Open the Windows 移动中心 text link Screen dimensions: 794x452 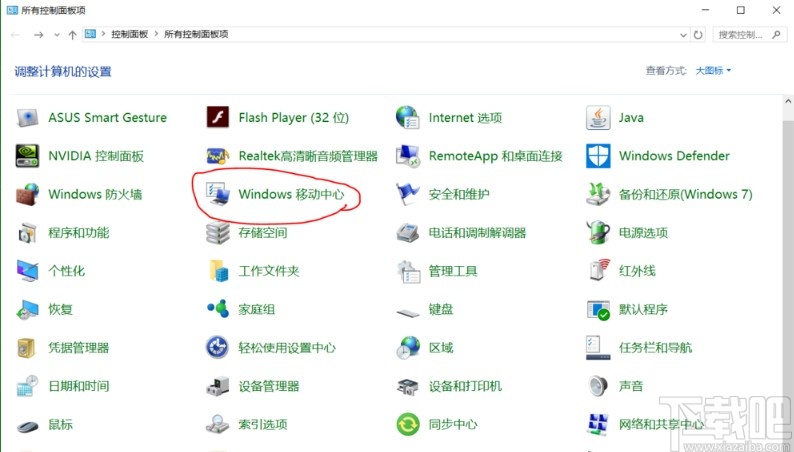[x=291, y=194]
